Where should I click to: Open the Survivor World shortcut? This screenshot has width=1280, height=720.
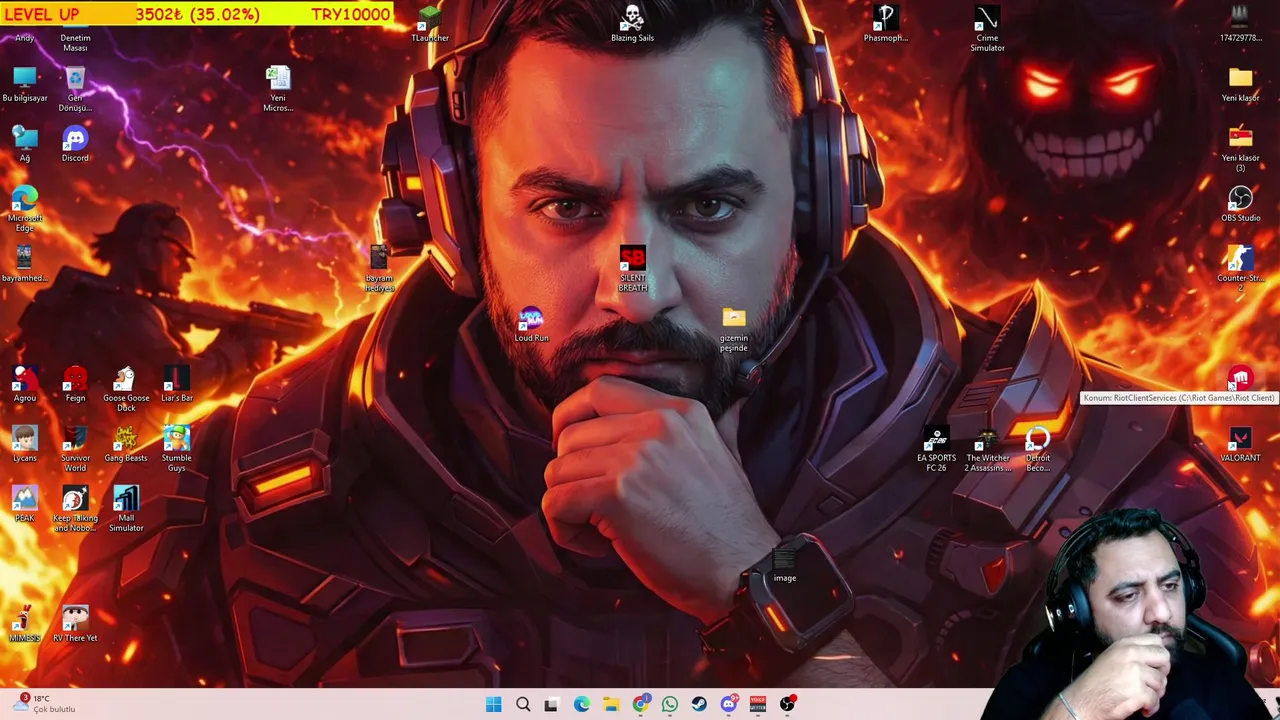(x=75, y=450)
